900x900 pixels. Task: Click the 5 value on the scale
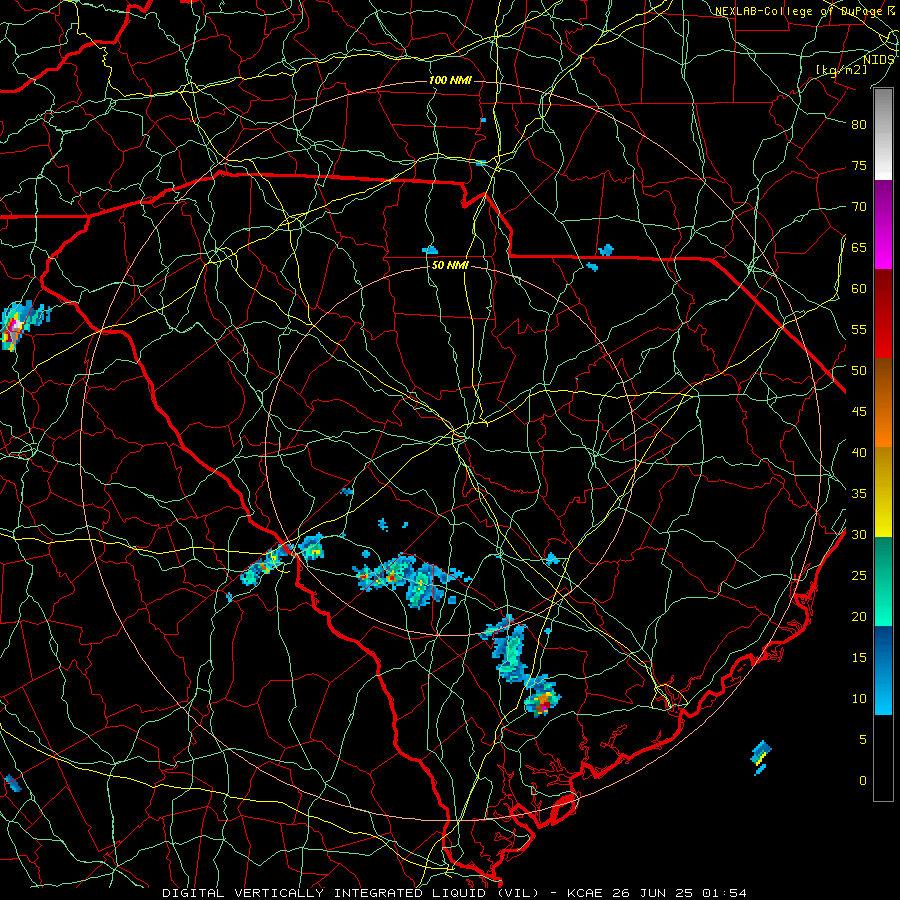(863, 740)
